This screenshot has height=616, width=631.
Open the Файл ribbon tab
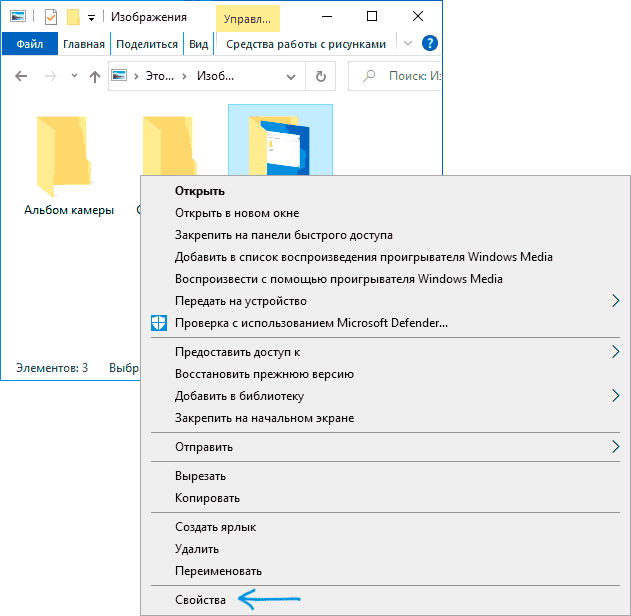click(x=30, y=44)
